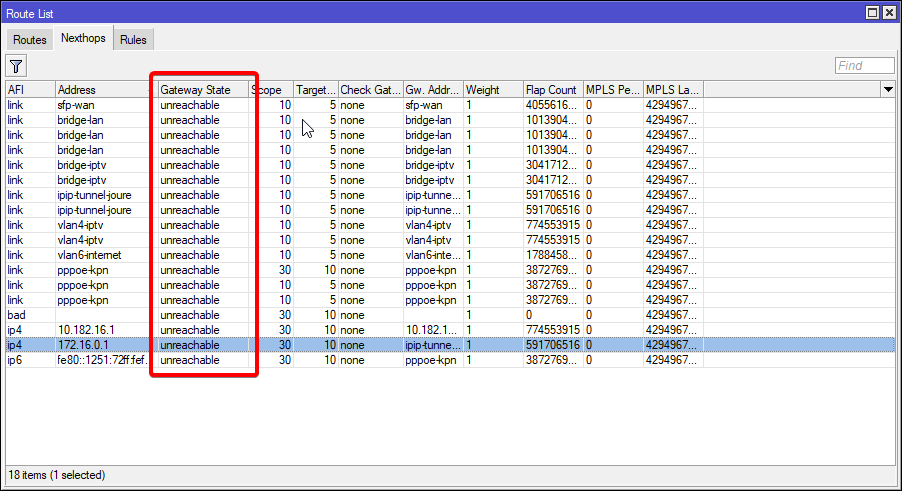Click the vlan6-inte... gateway address cell
The image size is (902, 491).
[x=433, y=255]
